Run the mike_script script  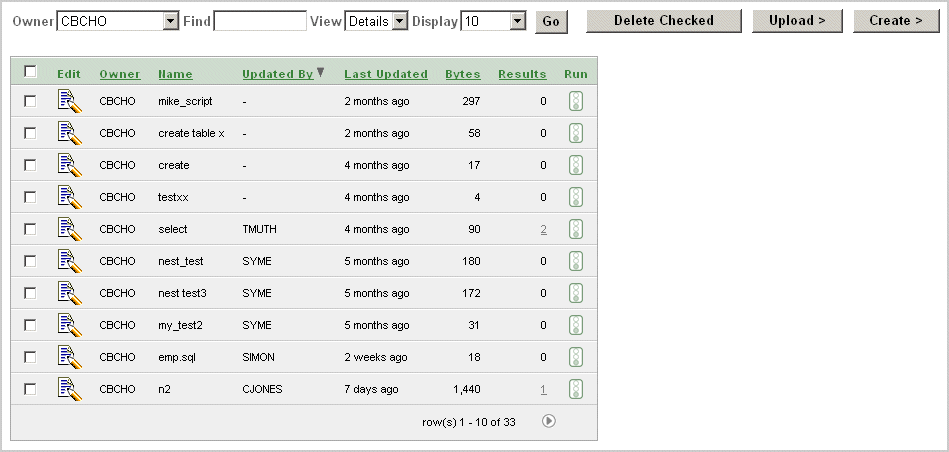tap(576, 101)
